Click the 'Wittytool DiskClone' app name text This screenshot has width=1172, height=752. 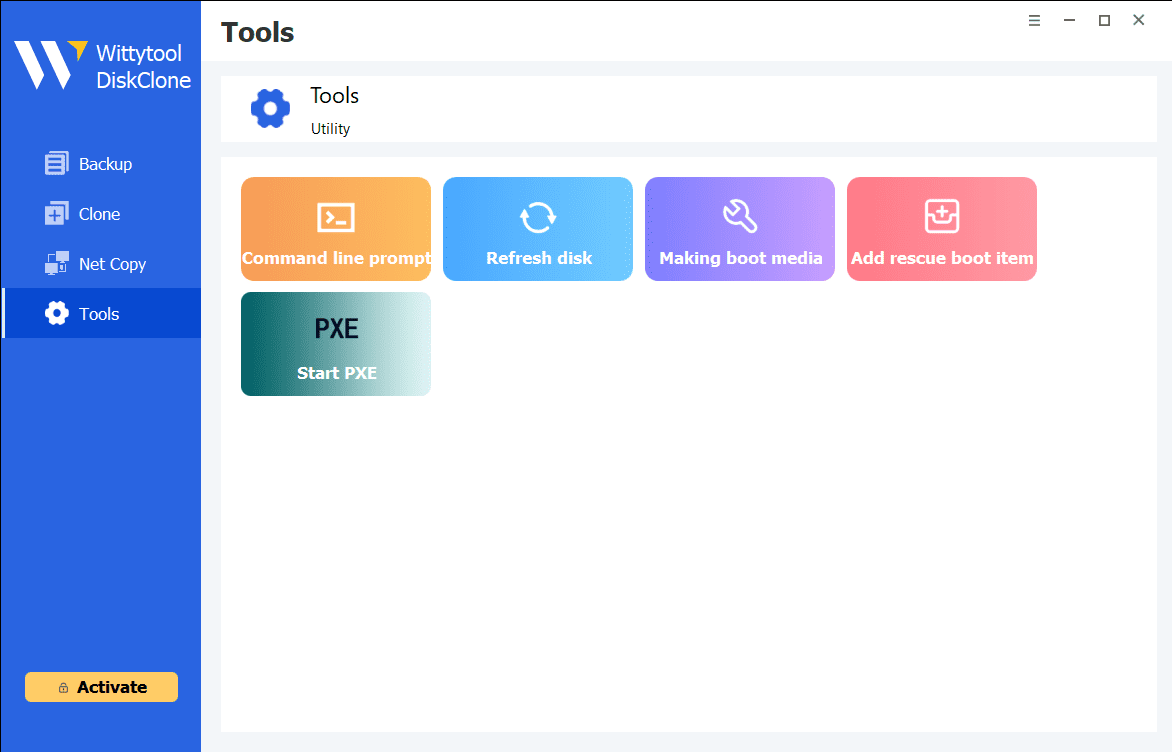143,67
